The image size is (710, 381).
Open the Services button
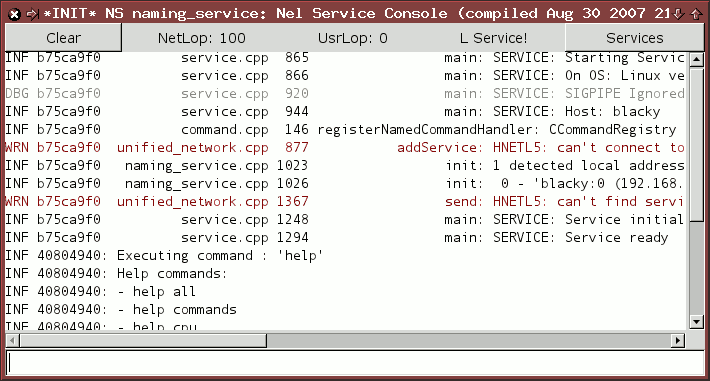[634, 38]
